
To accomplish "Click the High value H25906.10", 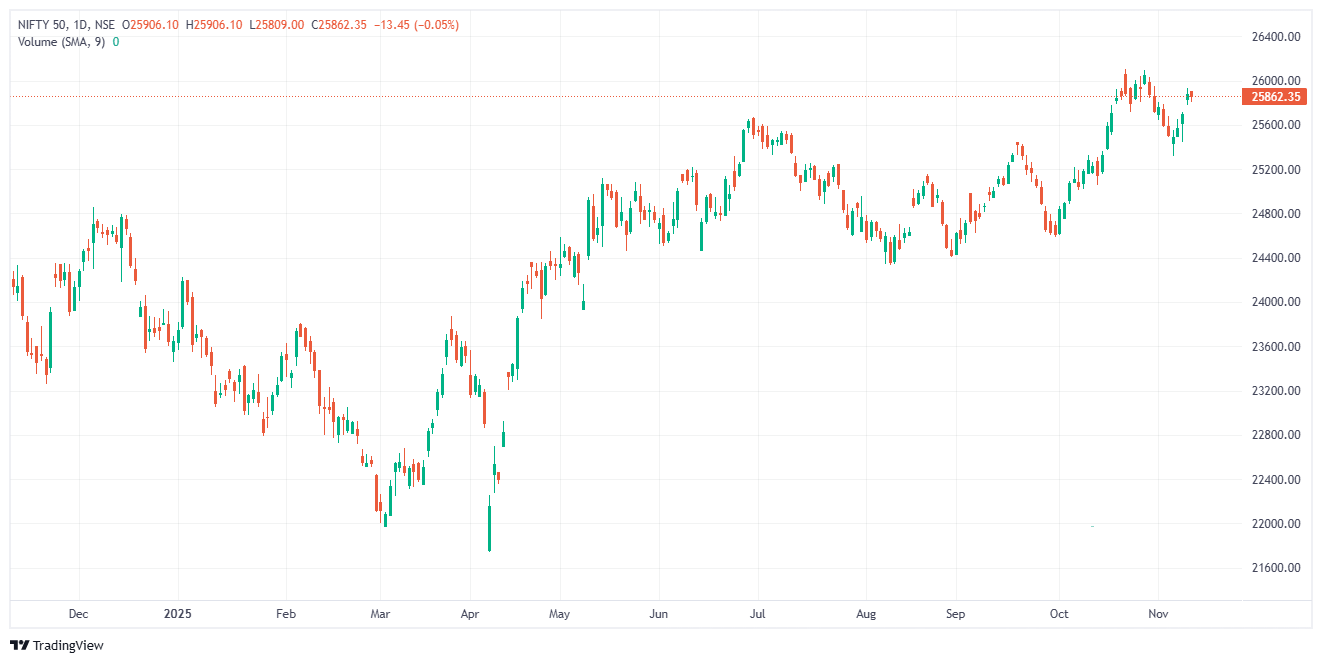I will (214, 25).
